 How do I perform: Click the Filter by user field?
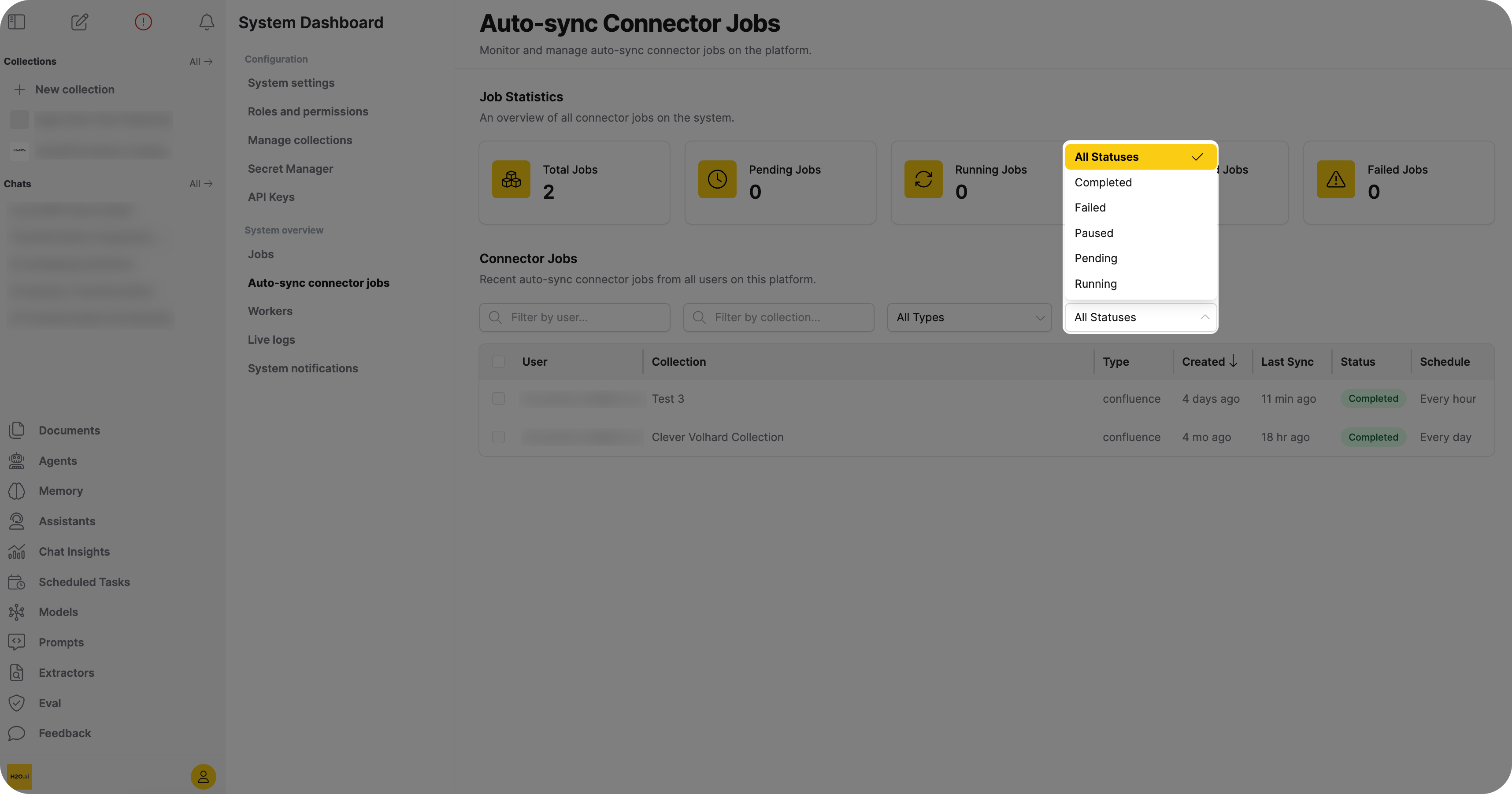pyautogui.click(x=574, y=318)
